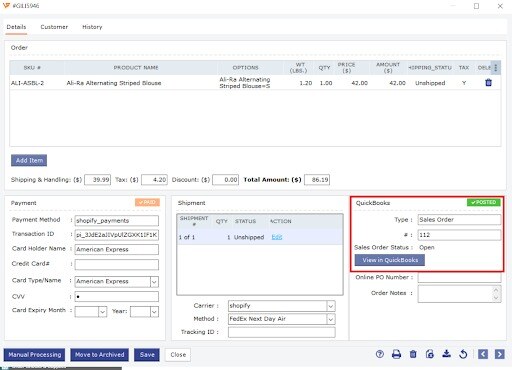This screenshot has width=512, height=370.
Task: Click the undo refresh arrow icon
Action: tap(463, 354)
